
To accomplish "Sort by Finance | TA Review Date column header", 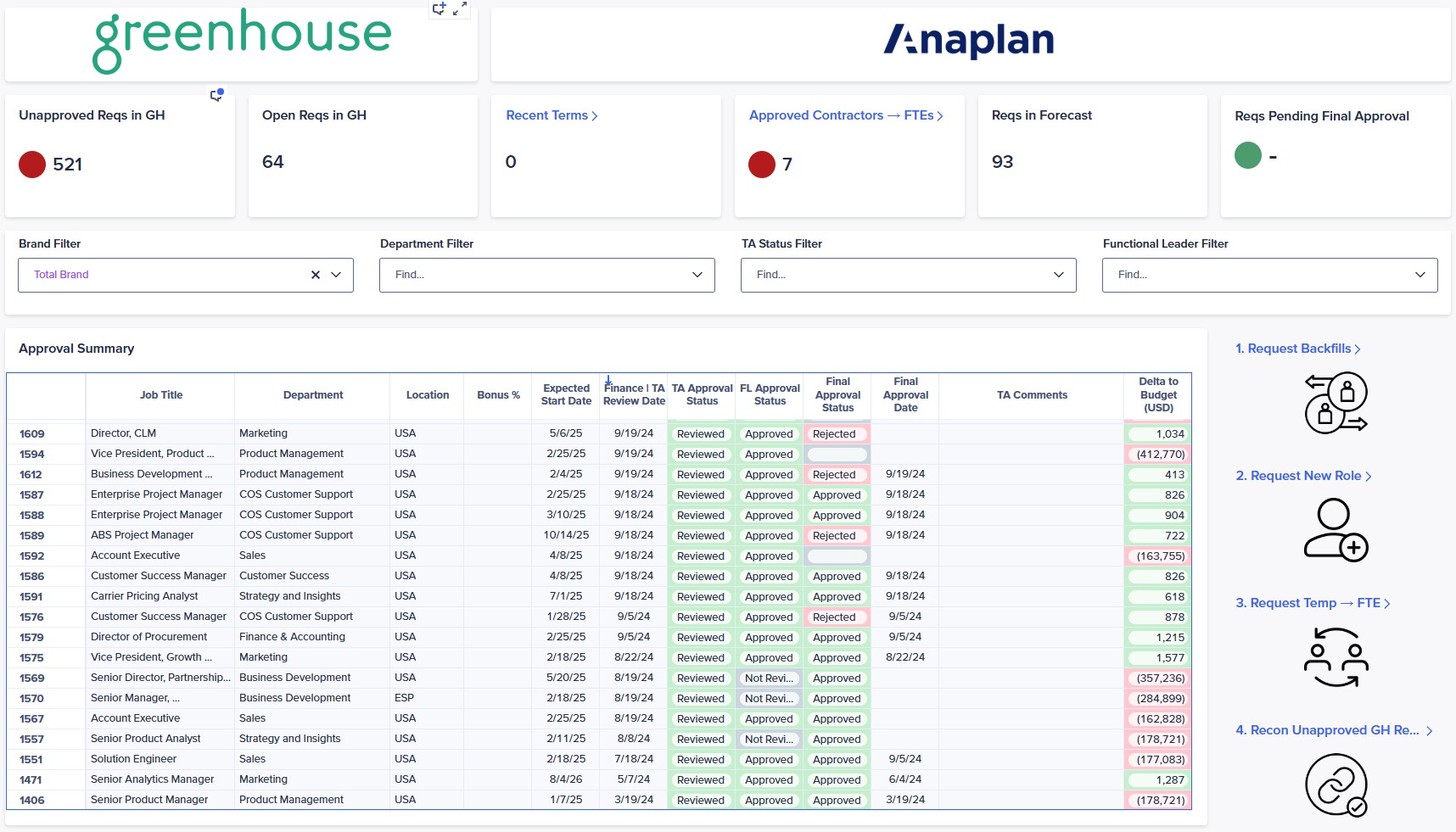I will pyautogui.click(x=634, y=394).
